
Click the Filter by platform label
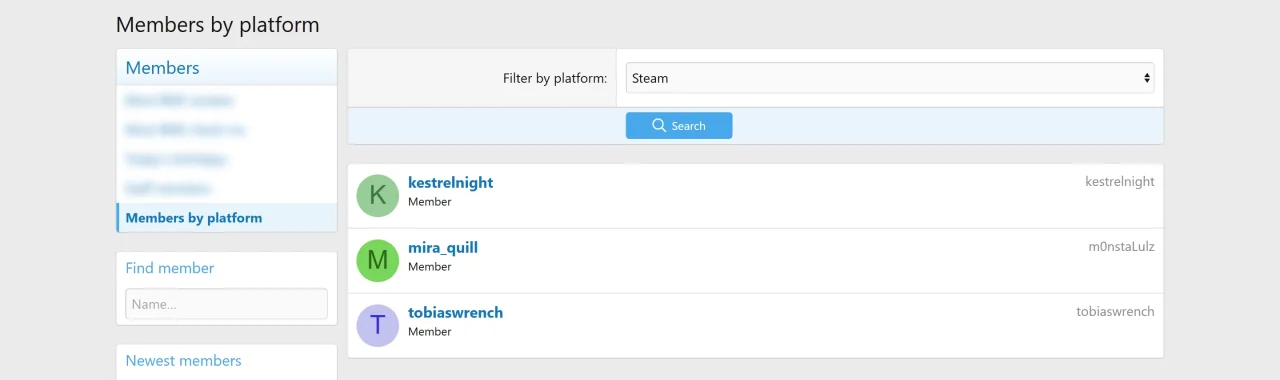tap(555, 78)
